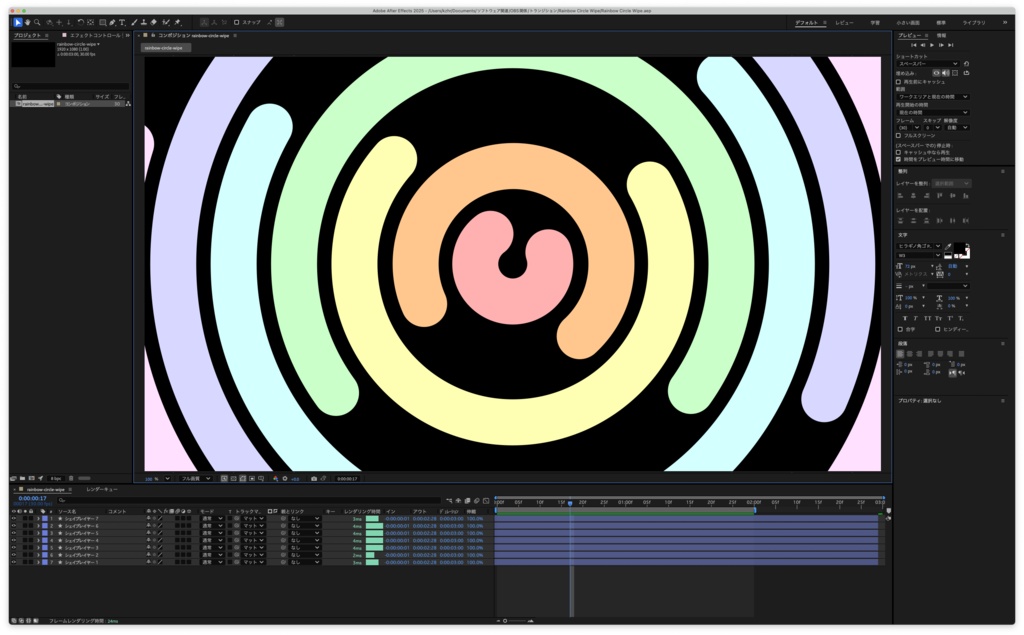Jump to last frame in Preview panel

tap(951, 45)
